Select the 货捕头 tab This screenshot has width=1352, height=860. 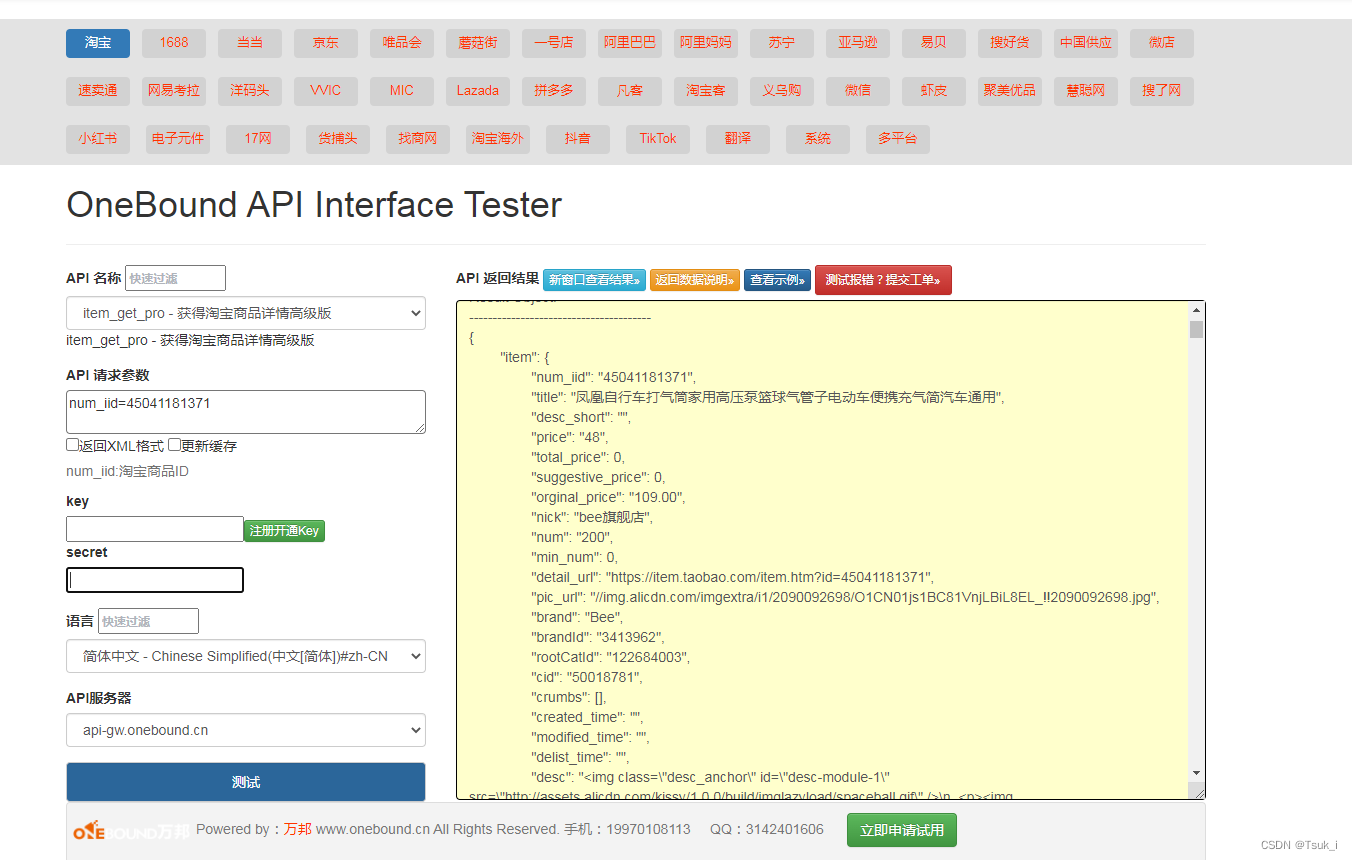click(x=338, y=139)
